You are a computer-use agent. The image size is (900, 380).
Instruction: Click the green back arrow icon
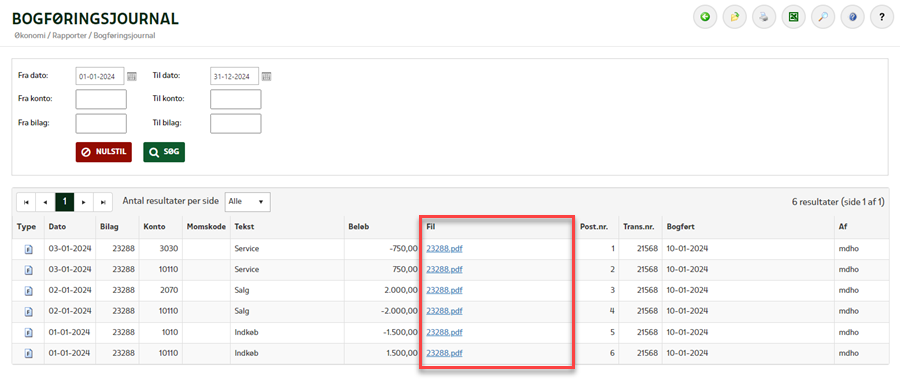(x=705, y=17)
